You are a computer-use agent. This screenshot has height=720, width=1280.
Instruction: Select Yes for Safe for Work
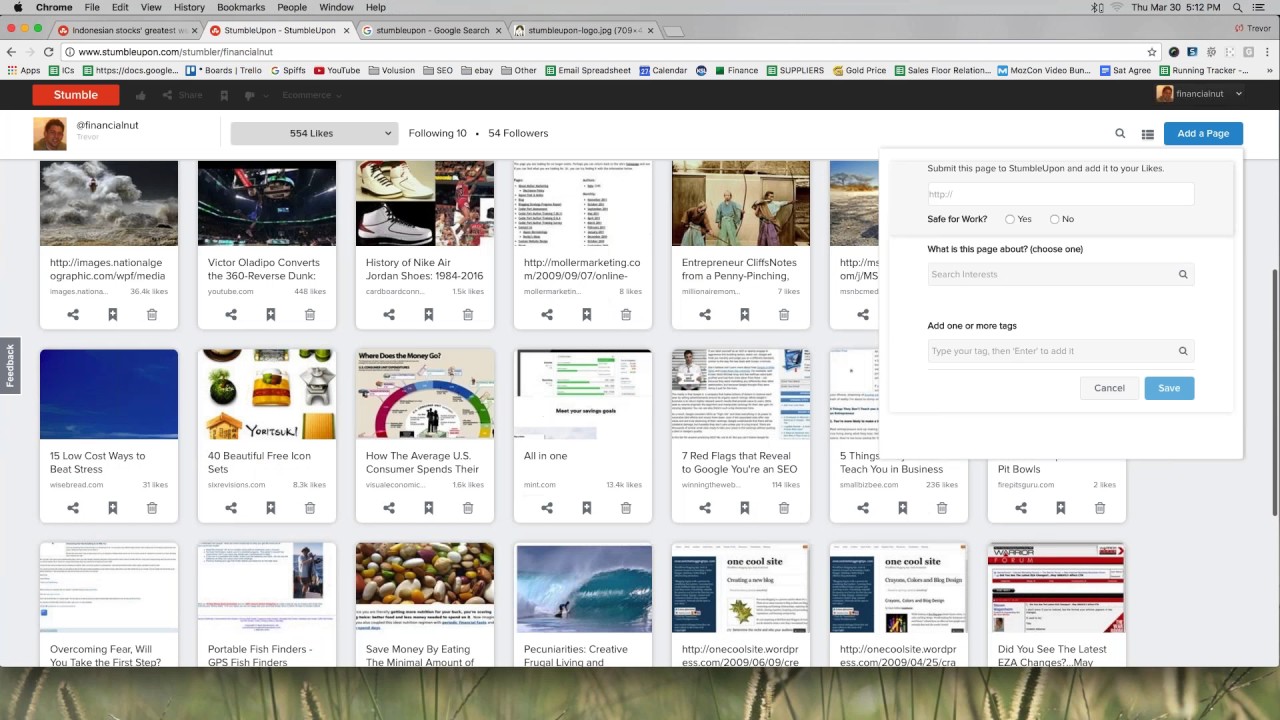pyautogui.click(x=1010, y=219)
